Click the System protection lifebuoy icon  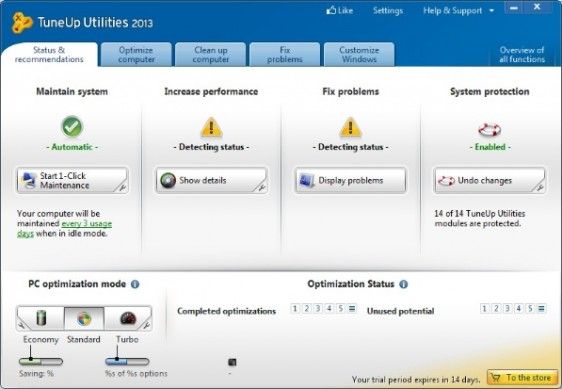[490, 129]
